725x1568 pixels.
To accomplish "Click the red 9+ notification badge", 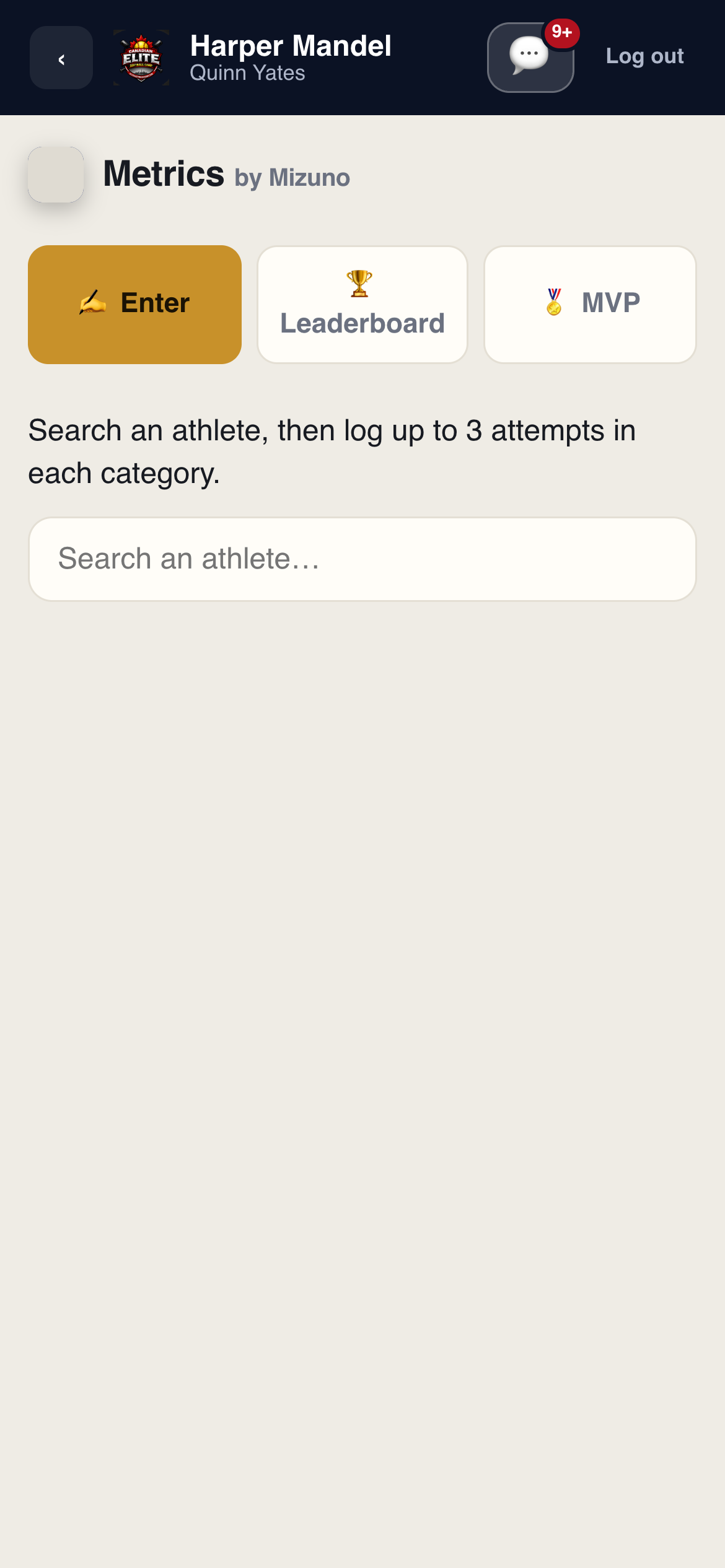I will click(x=562, y=33).
